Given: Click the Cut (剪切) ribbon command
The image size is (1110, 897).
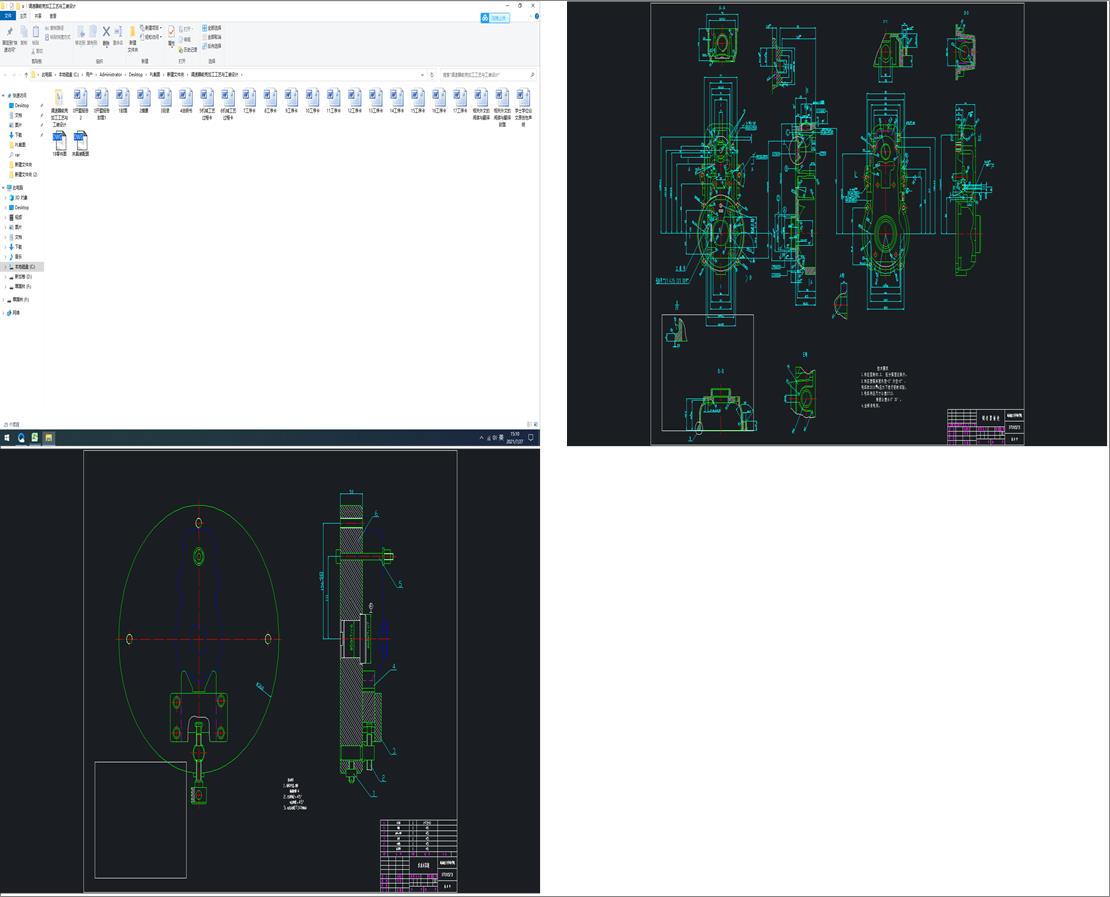Looking at the screenshot, I should tap(38, 51).
